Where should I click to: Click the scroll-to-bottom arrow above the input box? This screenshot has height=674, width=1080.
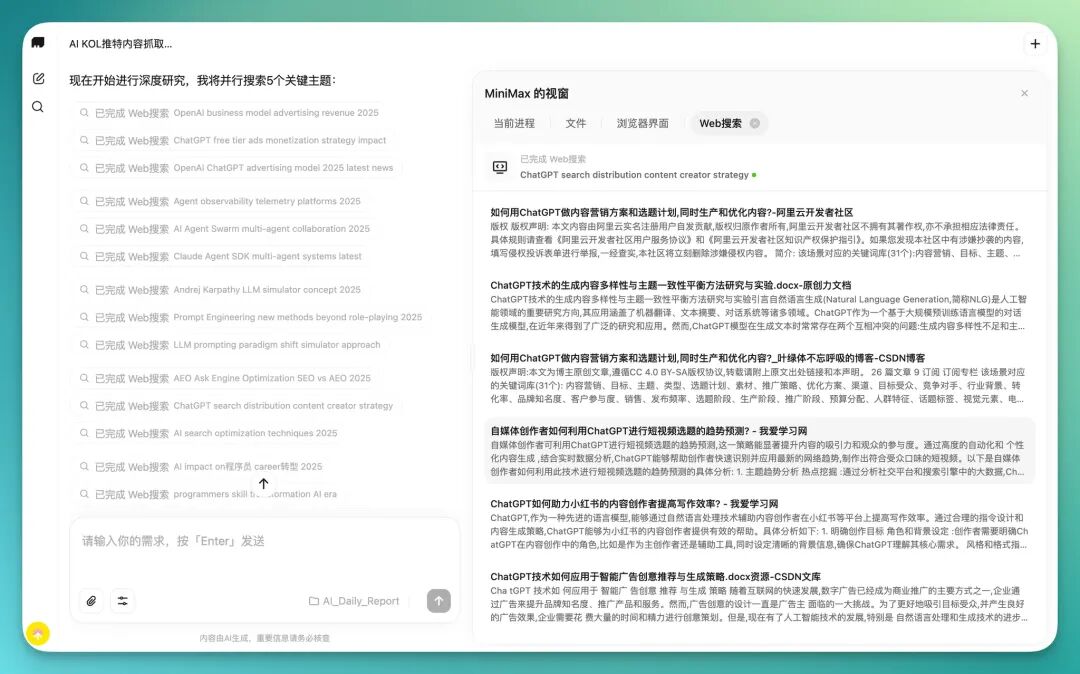coord(263,483)
